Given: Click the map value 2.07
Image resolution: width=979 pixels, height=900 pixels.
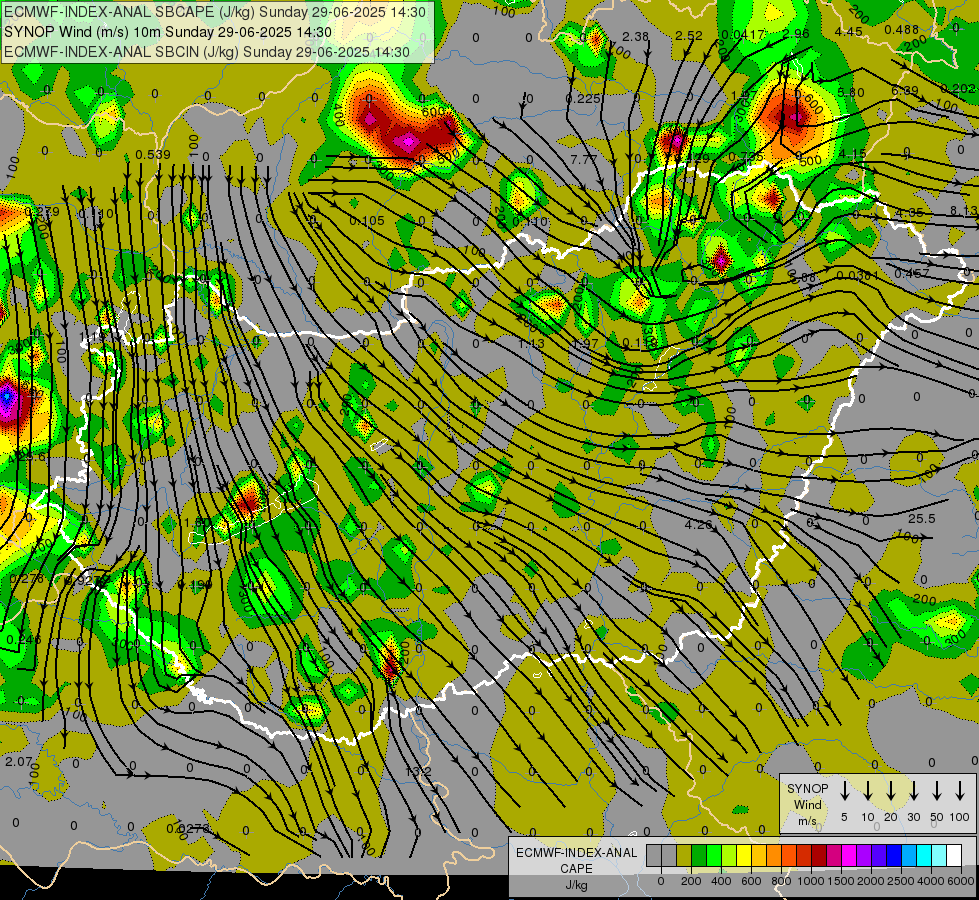Looking at the screenshot, I should point(18,761).
